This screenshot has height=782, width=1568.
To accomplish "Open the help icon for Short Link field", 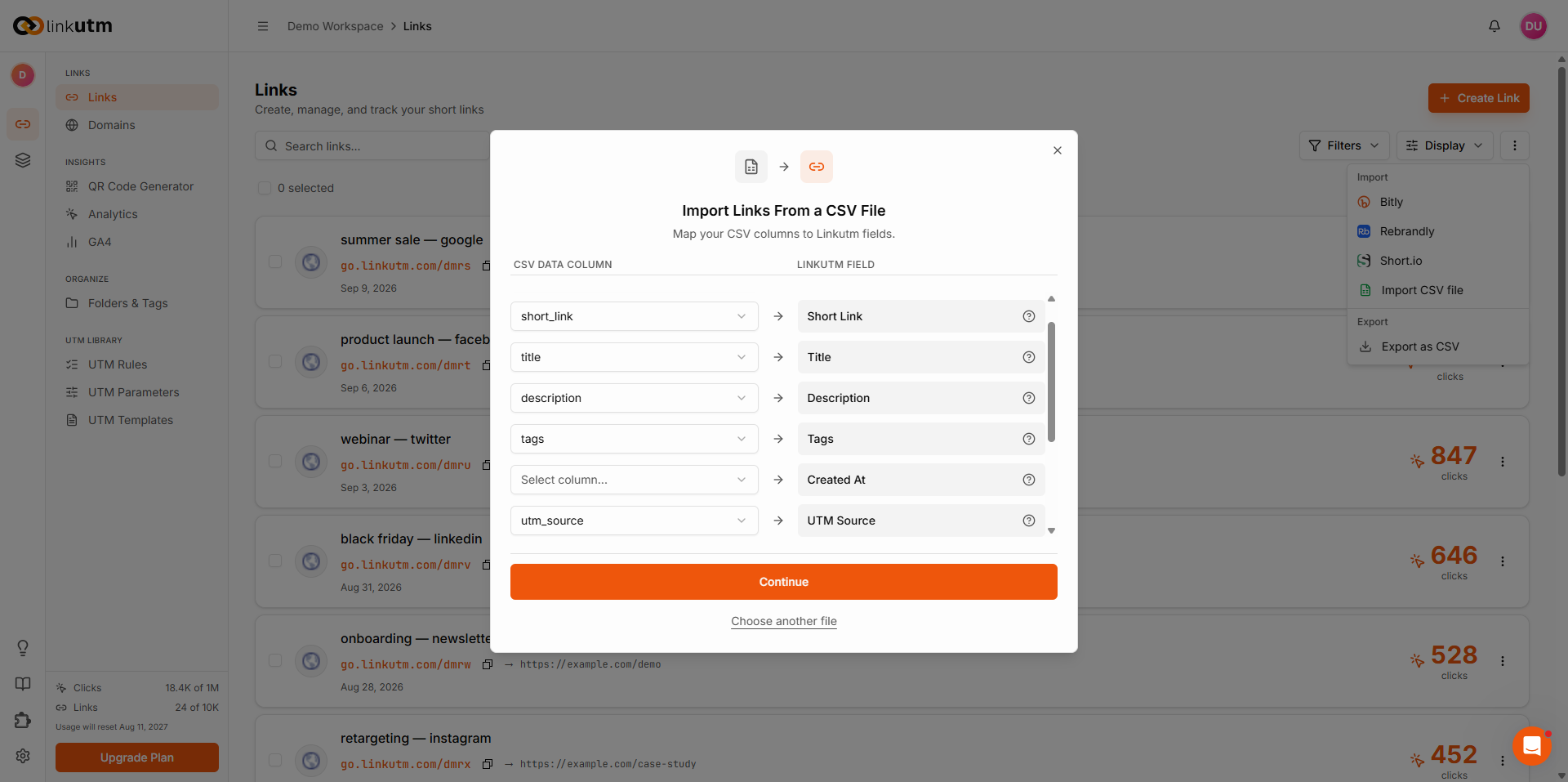I will 1028,316.
